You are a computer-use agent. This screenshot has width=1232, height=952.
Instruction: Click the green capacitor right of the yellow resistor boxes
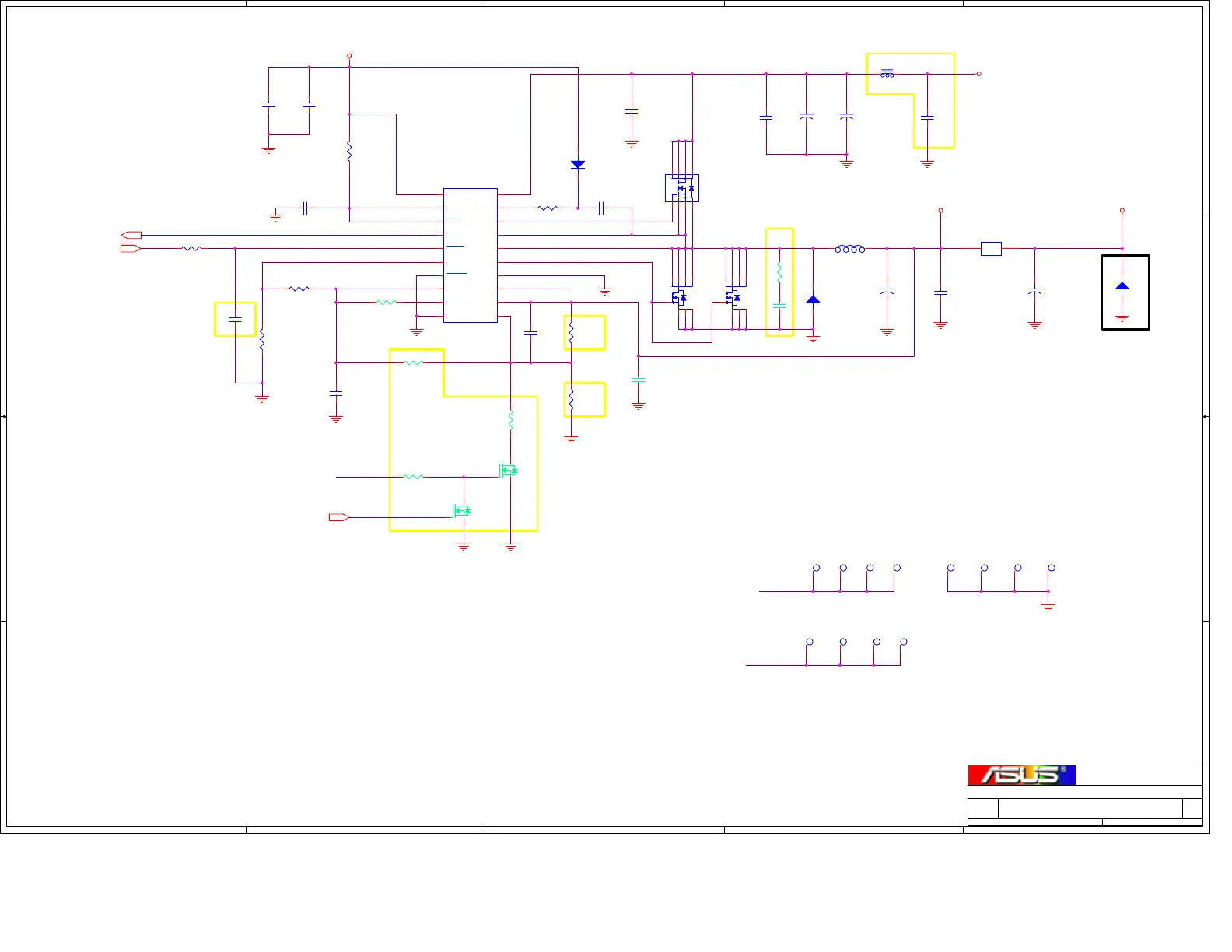point(638,380)
